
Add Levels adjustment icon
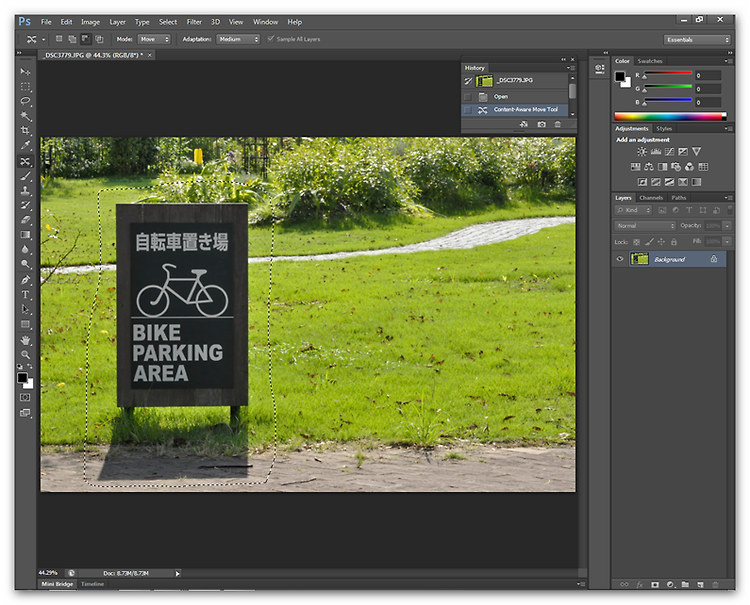point(656,152)
